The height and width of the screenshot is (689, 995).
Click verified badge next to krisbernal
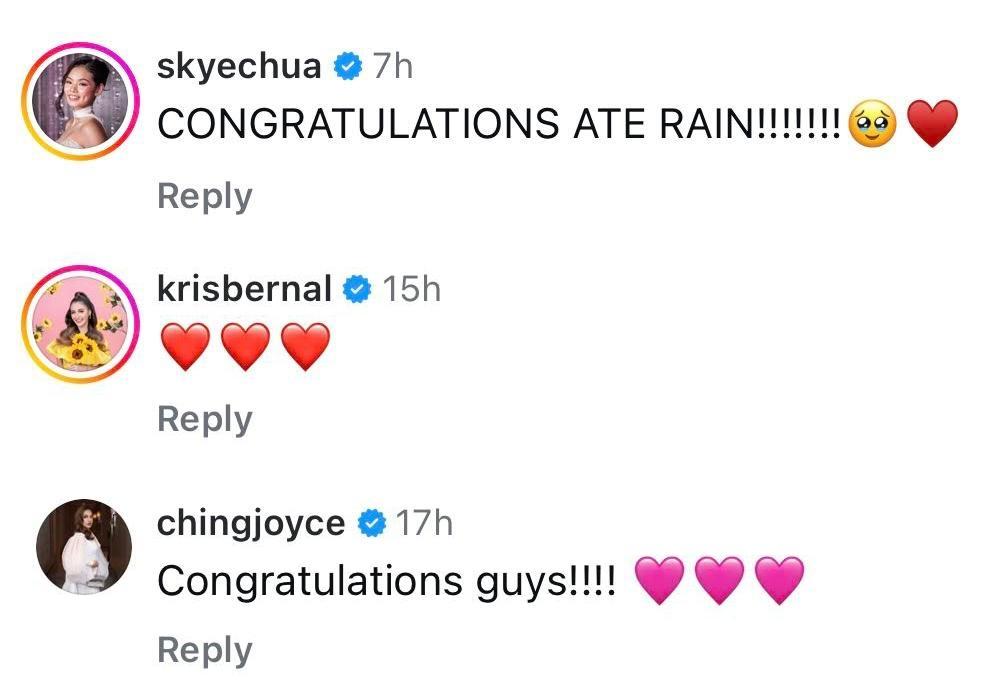356,290
